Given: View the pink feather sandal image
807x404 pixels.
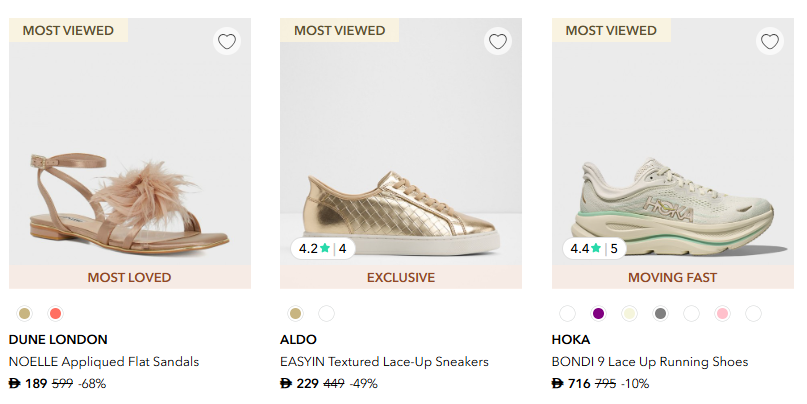Looking at the screenshot, I should coord(130,190).
